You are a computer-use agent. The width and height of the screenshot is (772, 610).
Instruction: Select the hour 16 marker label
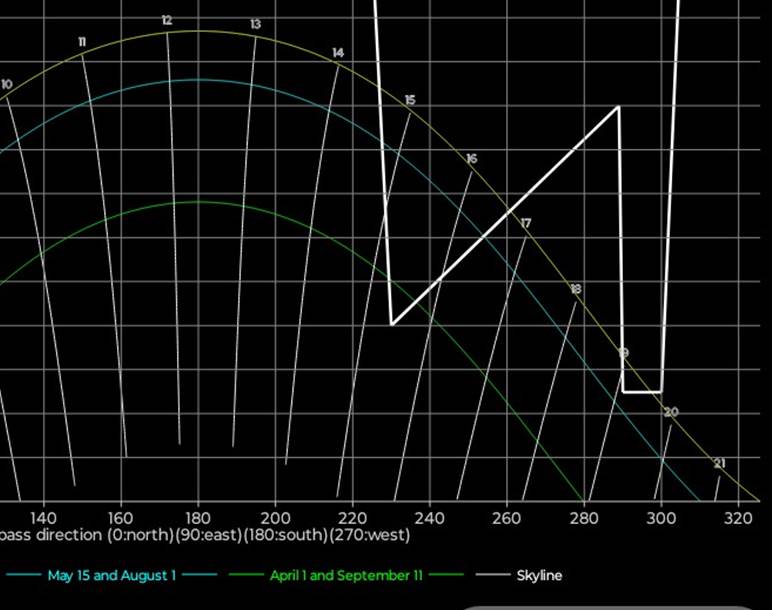click(x=471, y=159)
